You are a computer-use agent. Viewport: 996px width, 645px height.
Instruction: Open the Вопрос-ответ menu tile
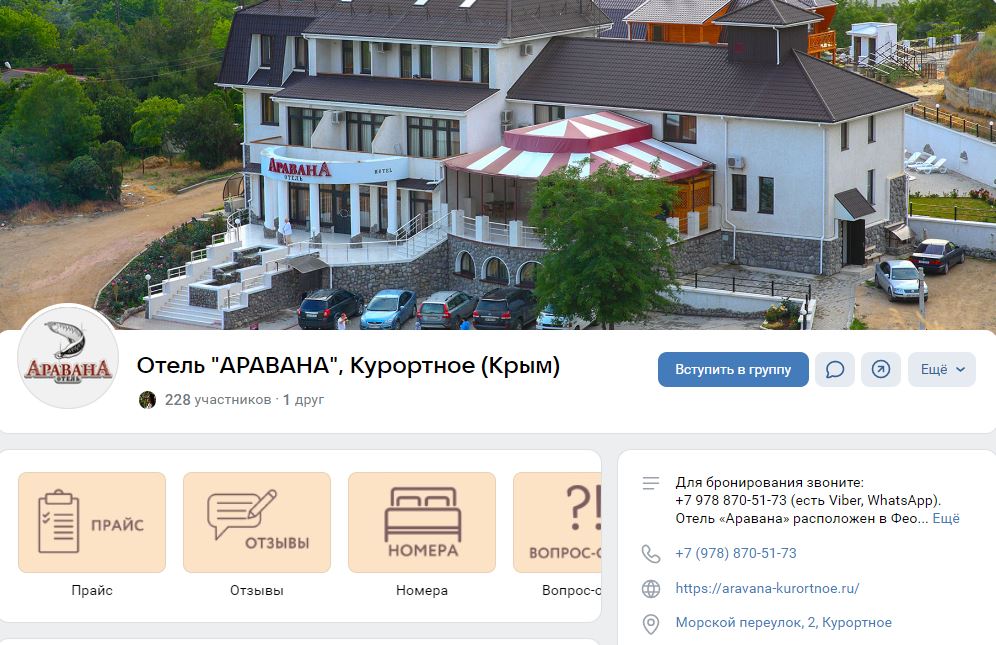coord(557,522)
